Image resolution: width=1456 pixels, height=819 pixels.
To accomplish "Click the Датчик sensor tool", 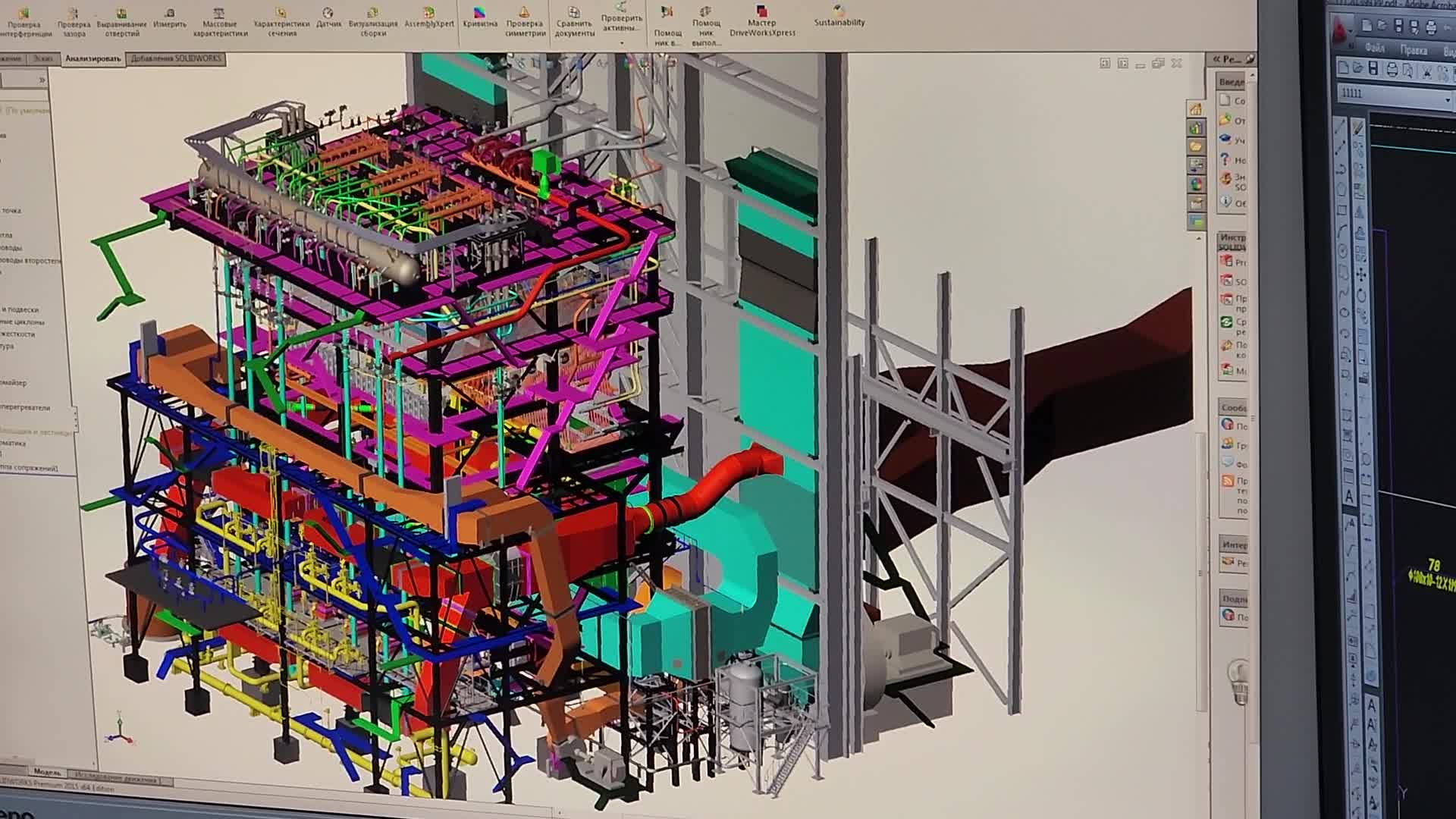I will (328, 18).
